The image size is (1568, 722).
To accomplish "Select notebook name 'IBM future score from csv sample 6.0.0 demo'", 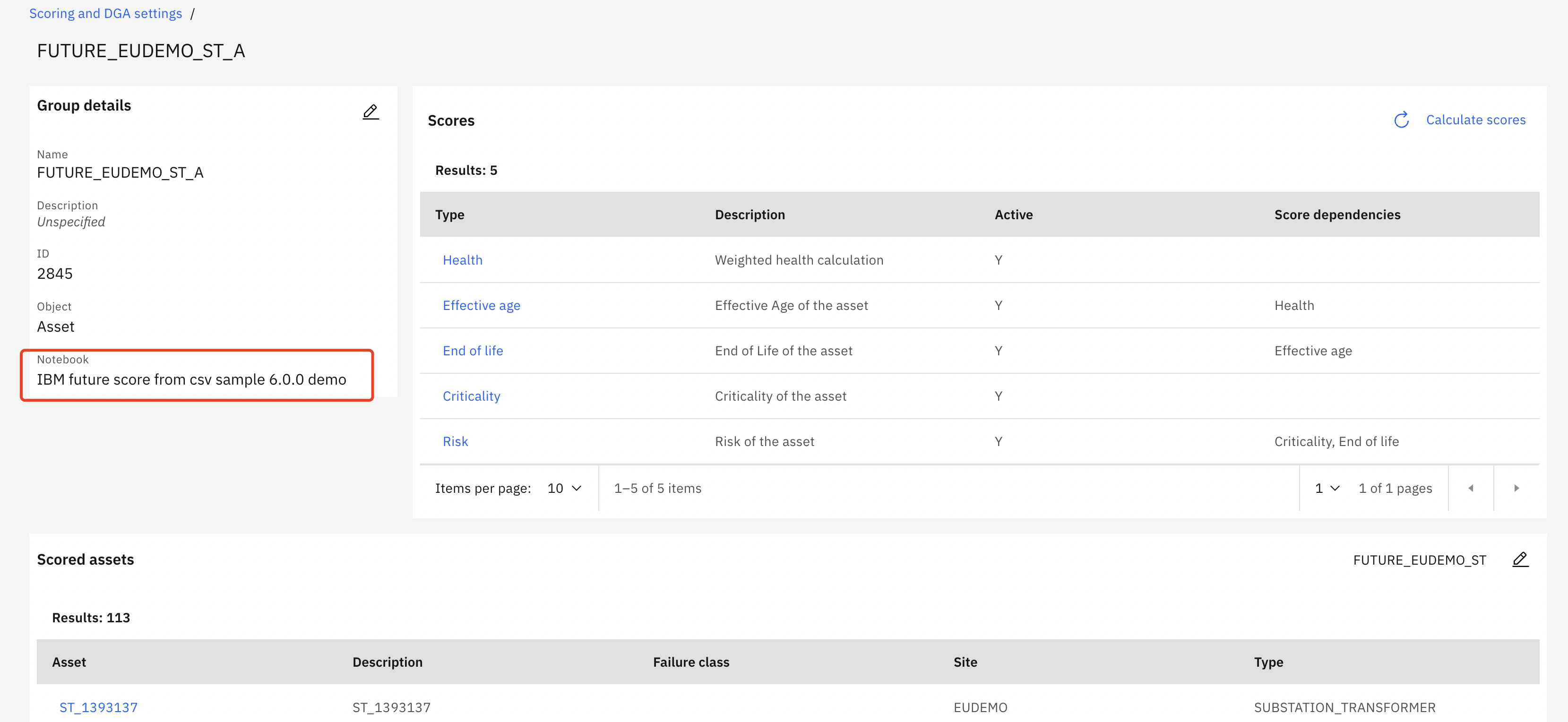I will coord(191,380).
